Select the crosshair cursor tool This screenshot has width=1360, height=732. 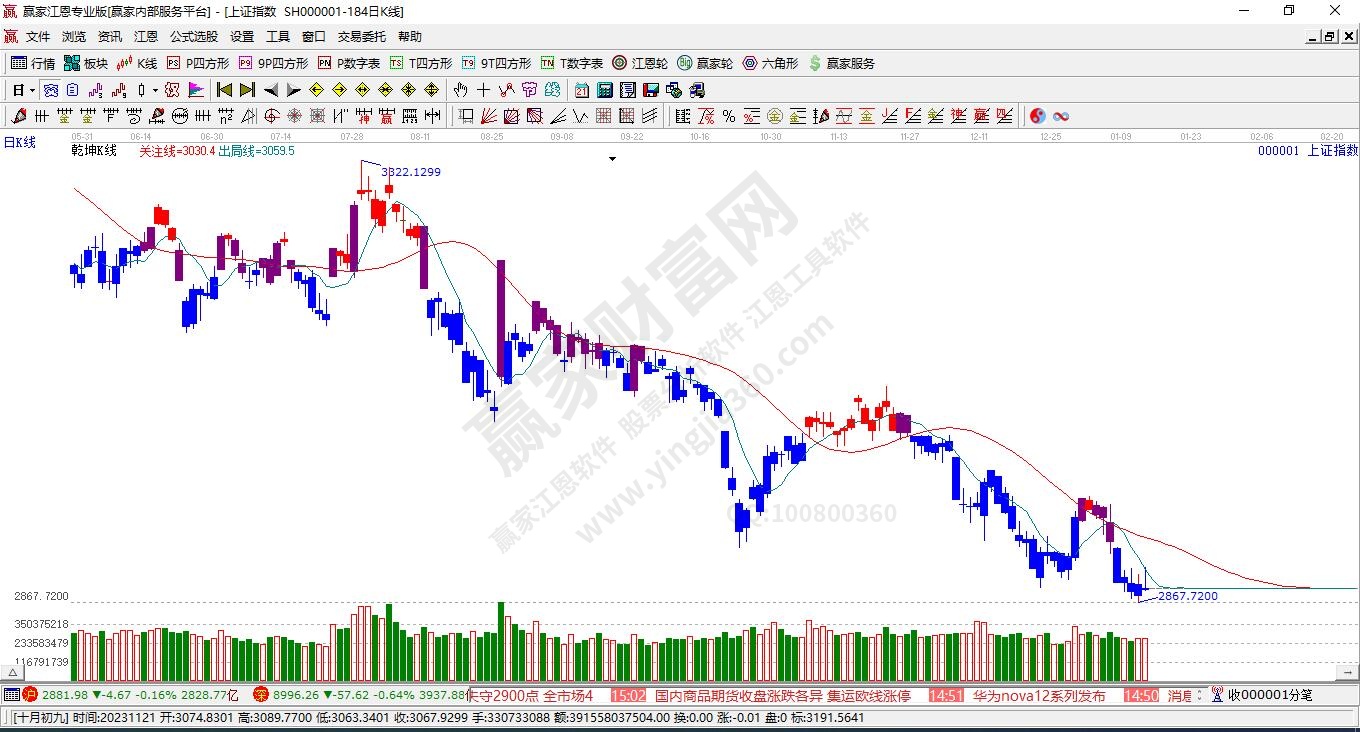(x=484, y=90)
